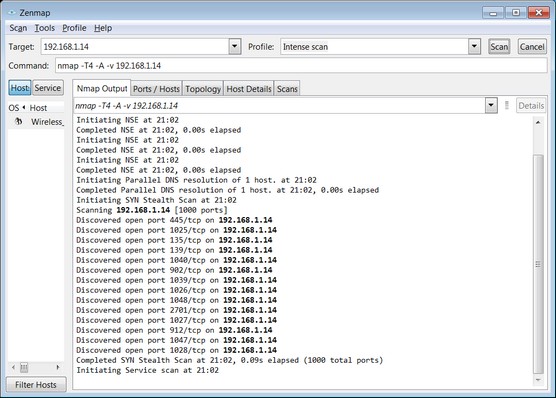
Task: Select the Hosts toggle button
Action: coord(20,88)
